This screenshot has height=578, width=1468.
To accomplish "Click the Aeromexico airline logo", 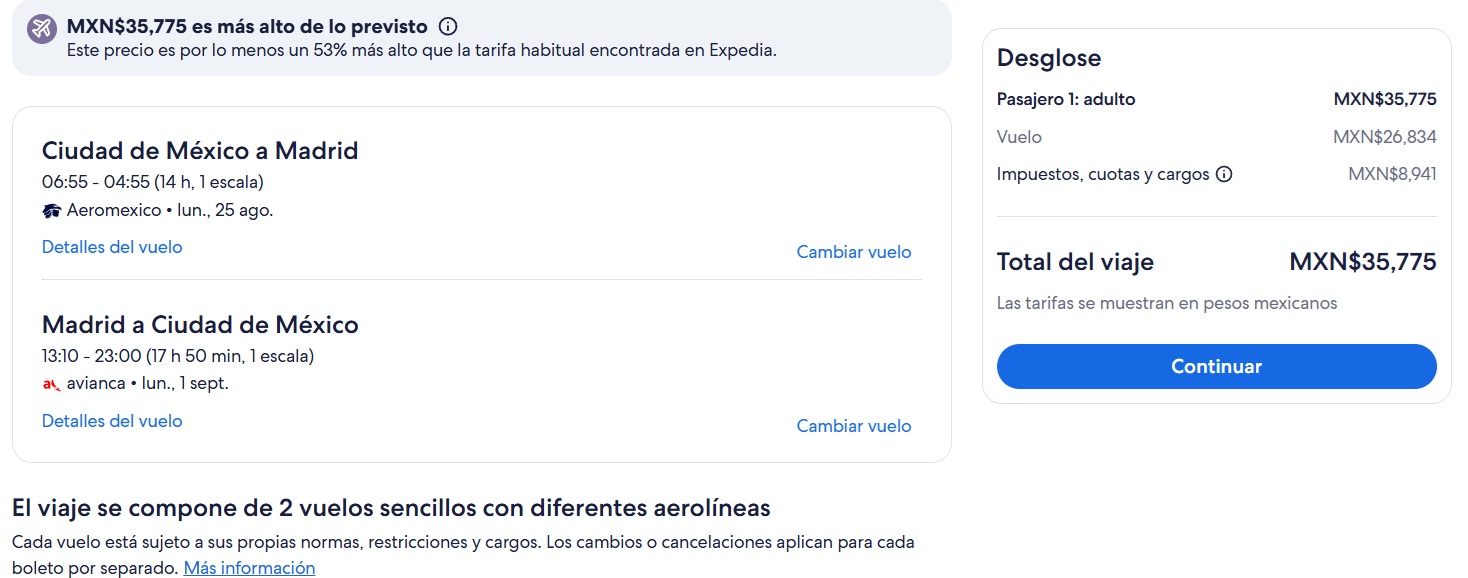I will point(52,211).
